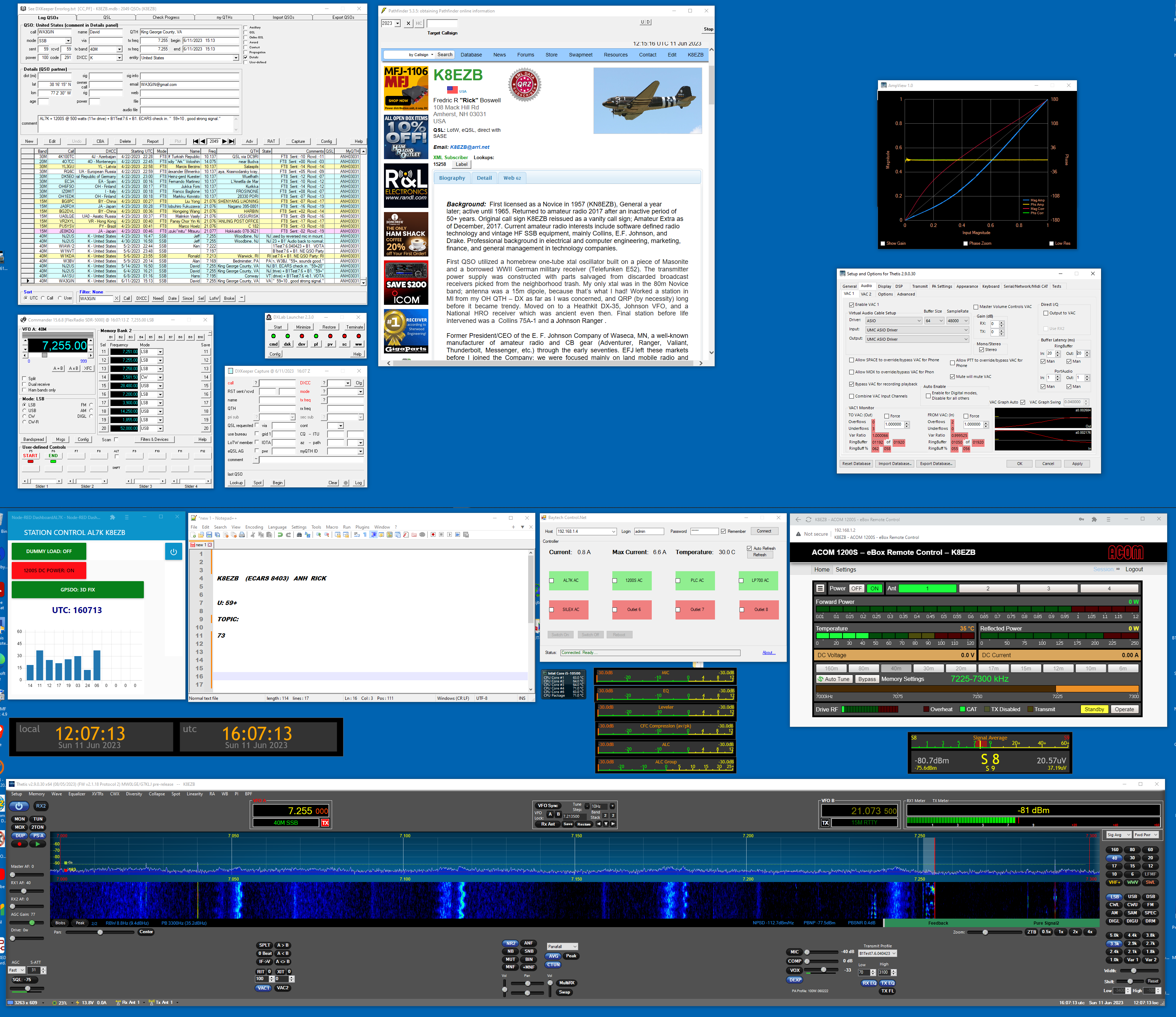Click the Notepad++ Cut scissors icon
The height and width of the screenshot is (1017, 1176).
point(253,535)
